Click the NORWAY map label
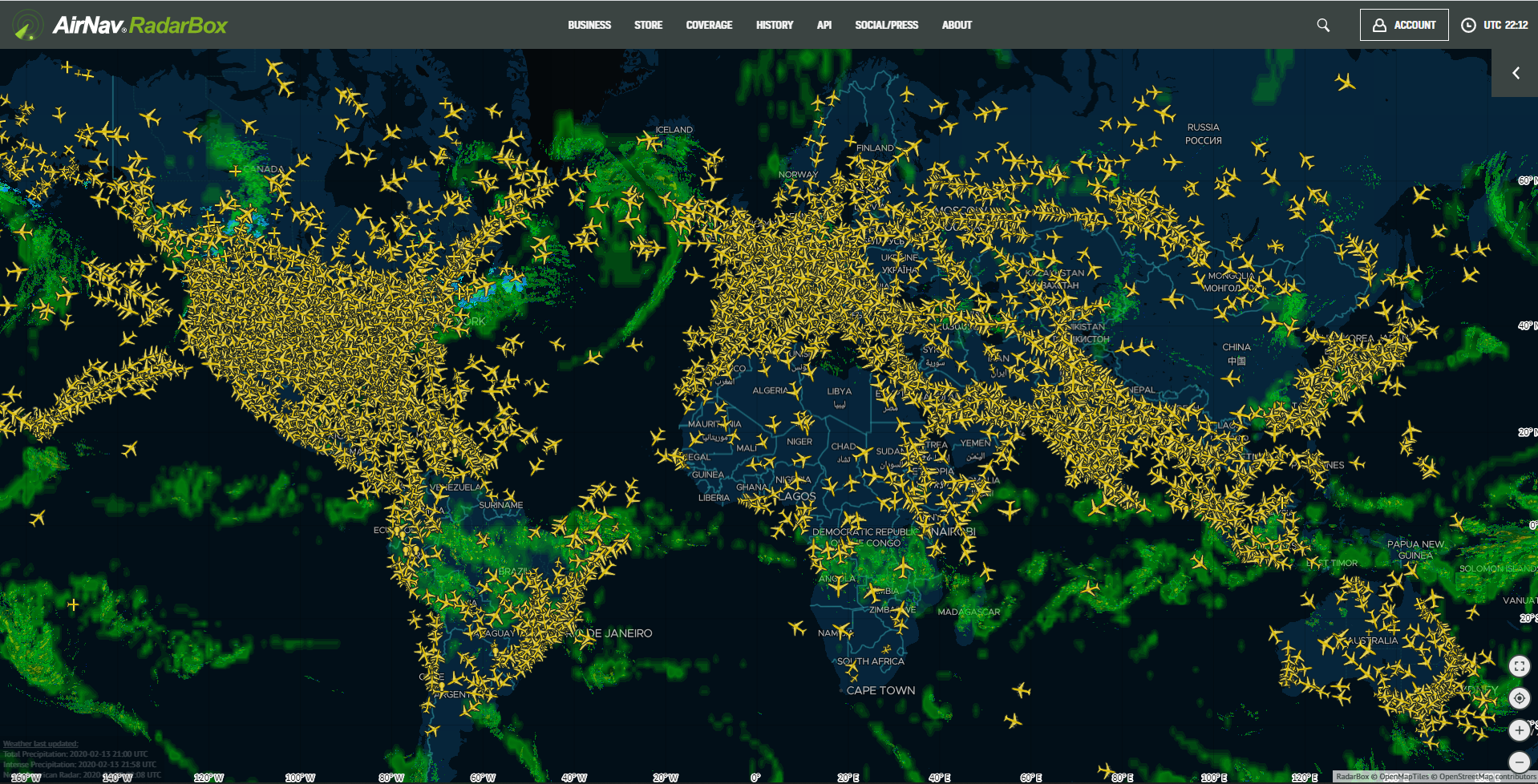This screenshot has width=1538, height=784. tap(798, 175)
